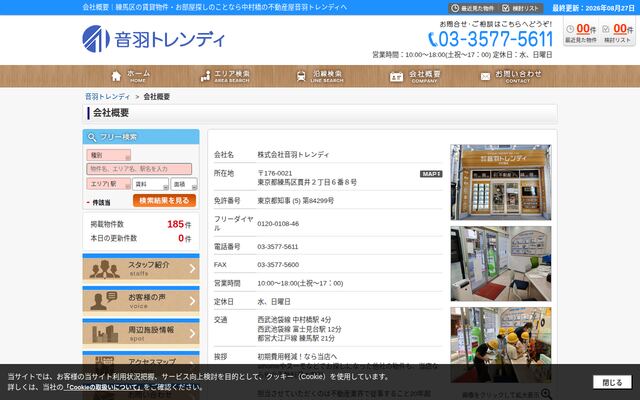Open the 種別 dropdown
640x400 pixels.
tap(109, 155)
